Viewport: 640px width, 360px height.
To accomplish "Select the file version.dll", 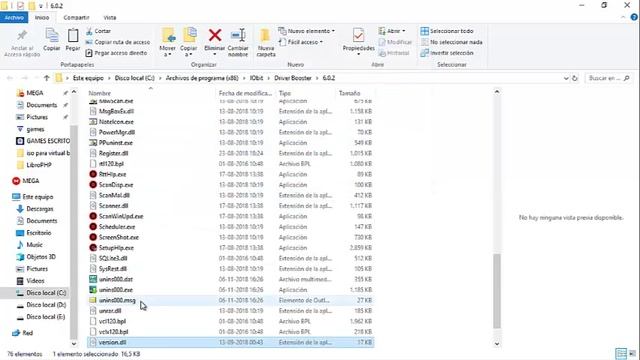I will coord(230,342).
